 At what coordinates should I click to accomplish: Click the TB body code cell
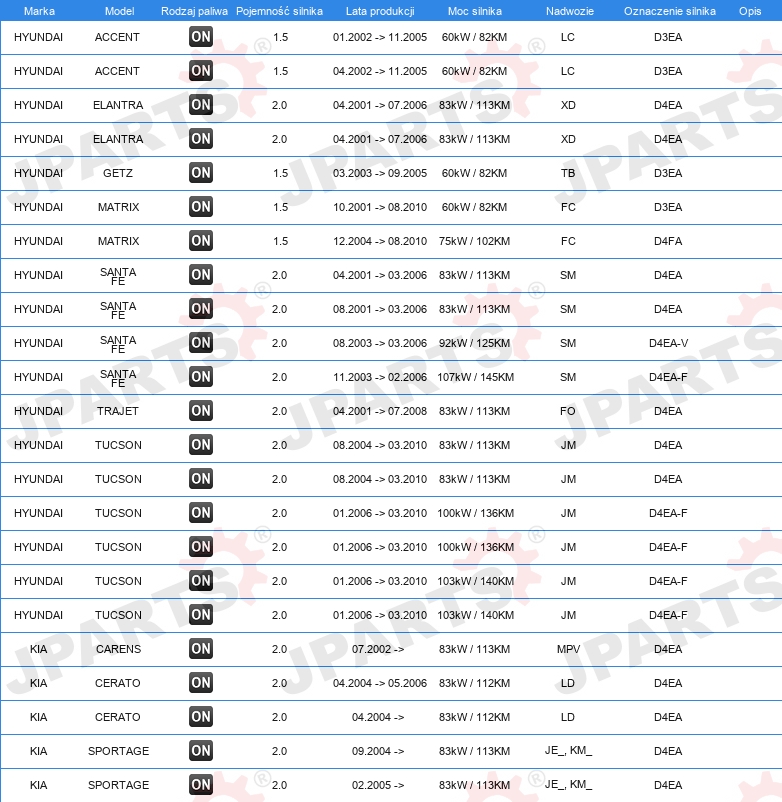tap(568, 173)
